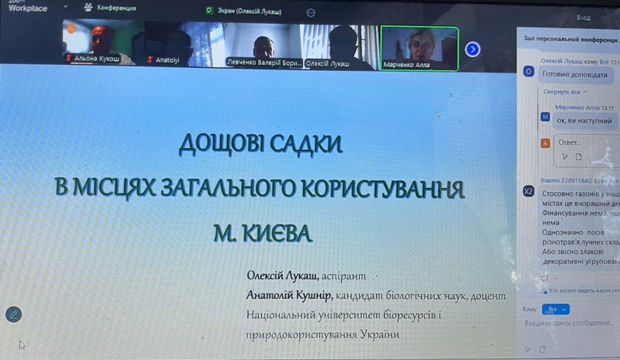Viewport: 620px width, 360px height.
Task: Select the Экран (Олексій Лукаш) share label
Action: click(x=249, y=11)
